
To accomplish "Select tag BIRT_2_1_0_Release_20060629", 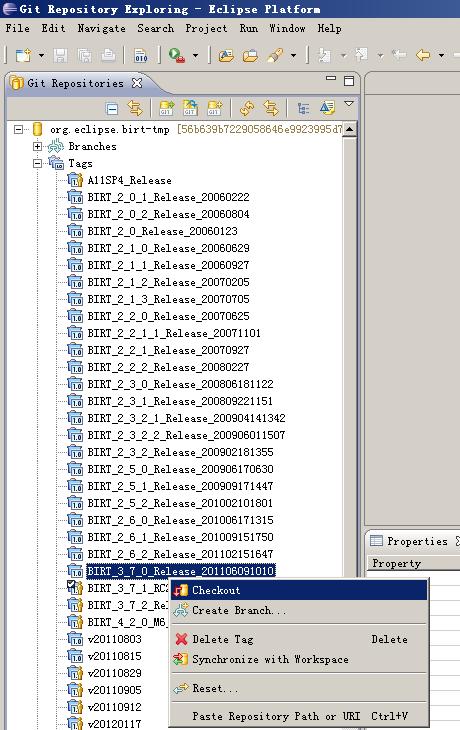I will point(169,249).
